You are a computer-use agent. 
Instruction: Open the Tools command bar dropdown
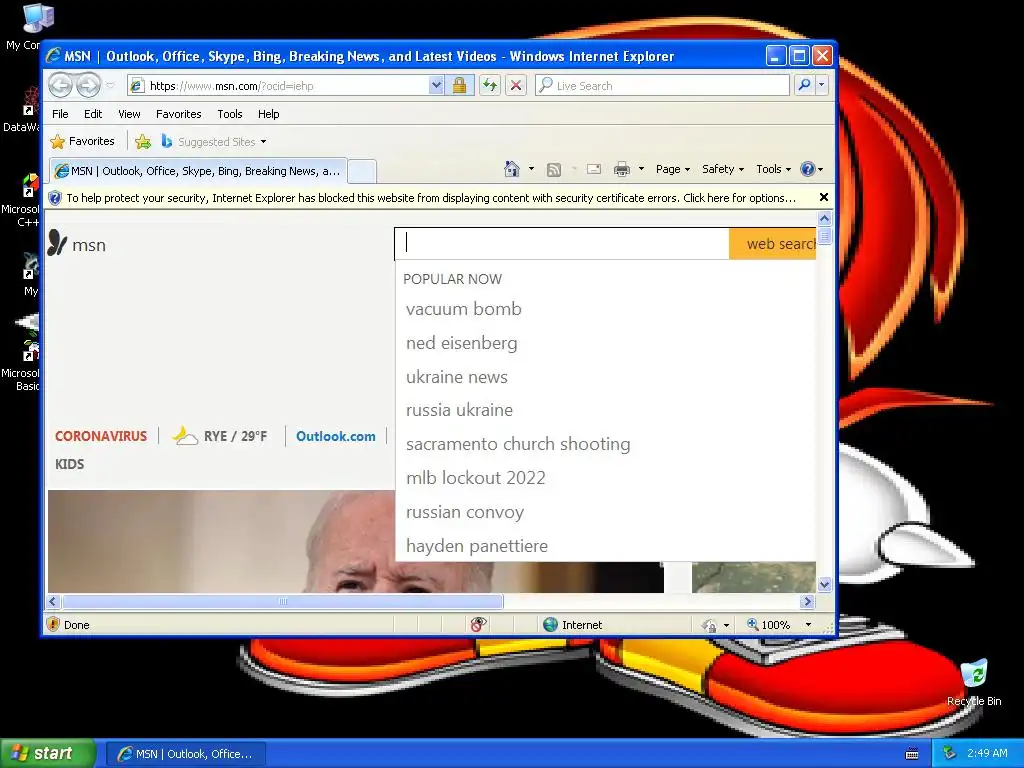tap(773, 169)
